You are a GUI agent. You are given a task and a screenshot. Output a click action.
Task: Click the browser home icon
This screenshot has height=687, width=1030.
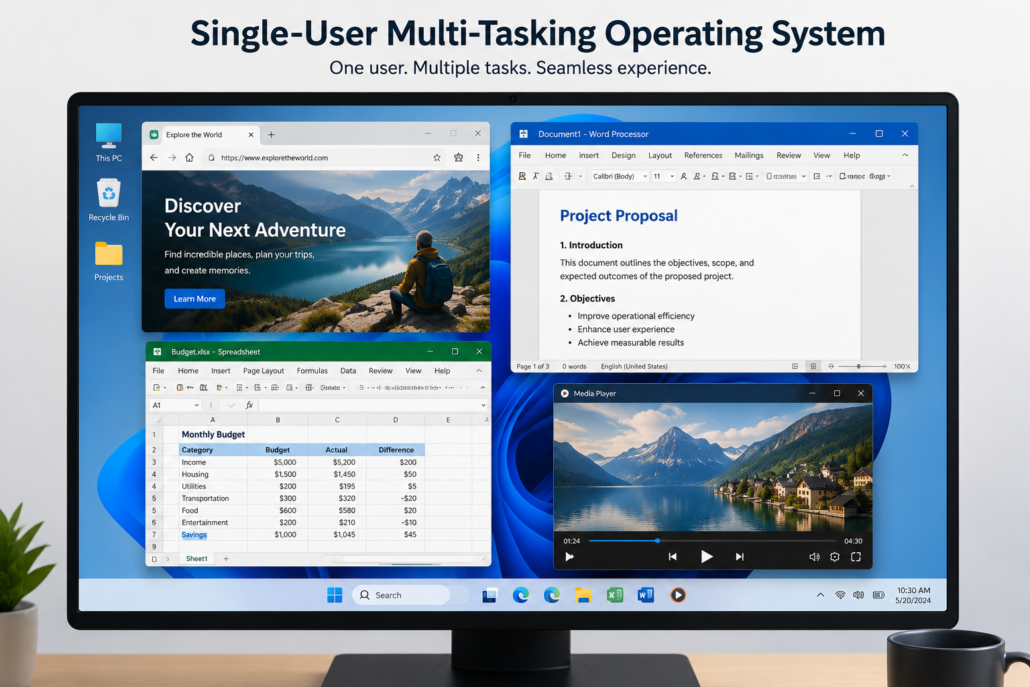189,158
